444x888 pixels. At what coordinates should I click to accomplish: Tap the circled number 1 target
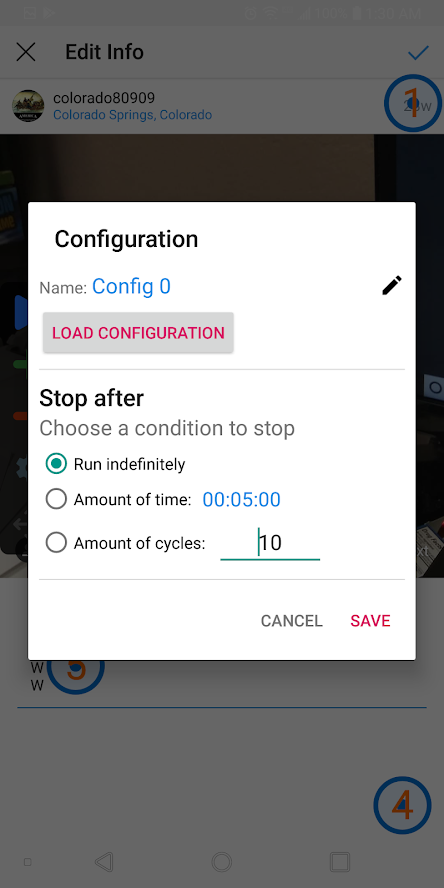click(413, 104)
